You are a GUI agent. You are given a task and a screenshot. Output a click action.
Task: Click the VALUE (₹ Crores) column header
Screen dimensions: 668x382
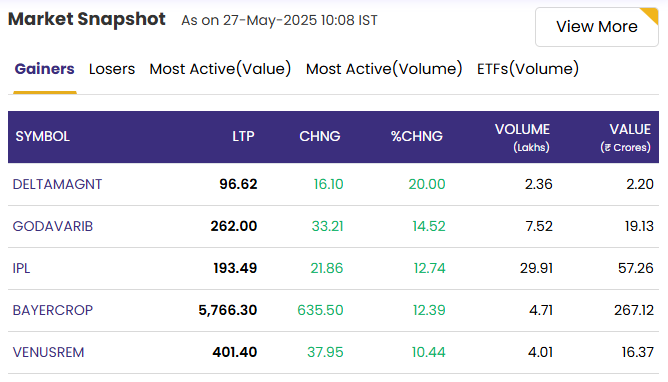click(x=625, y=138)
